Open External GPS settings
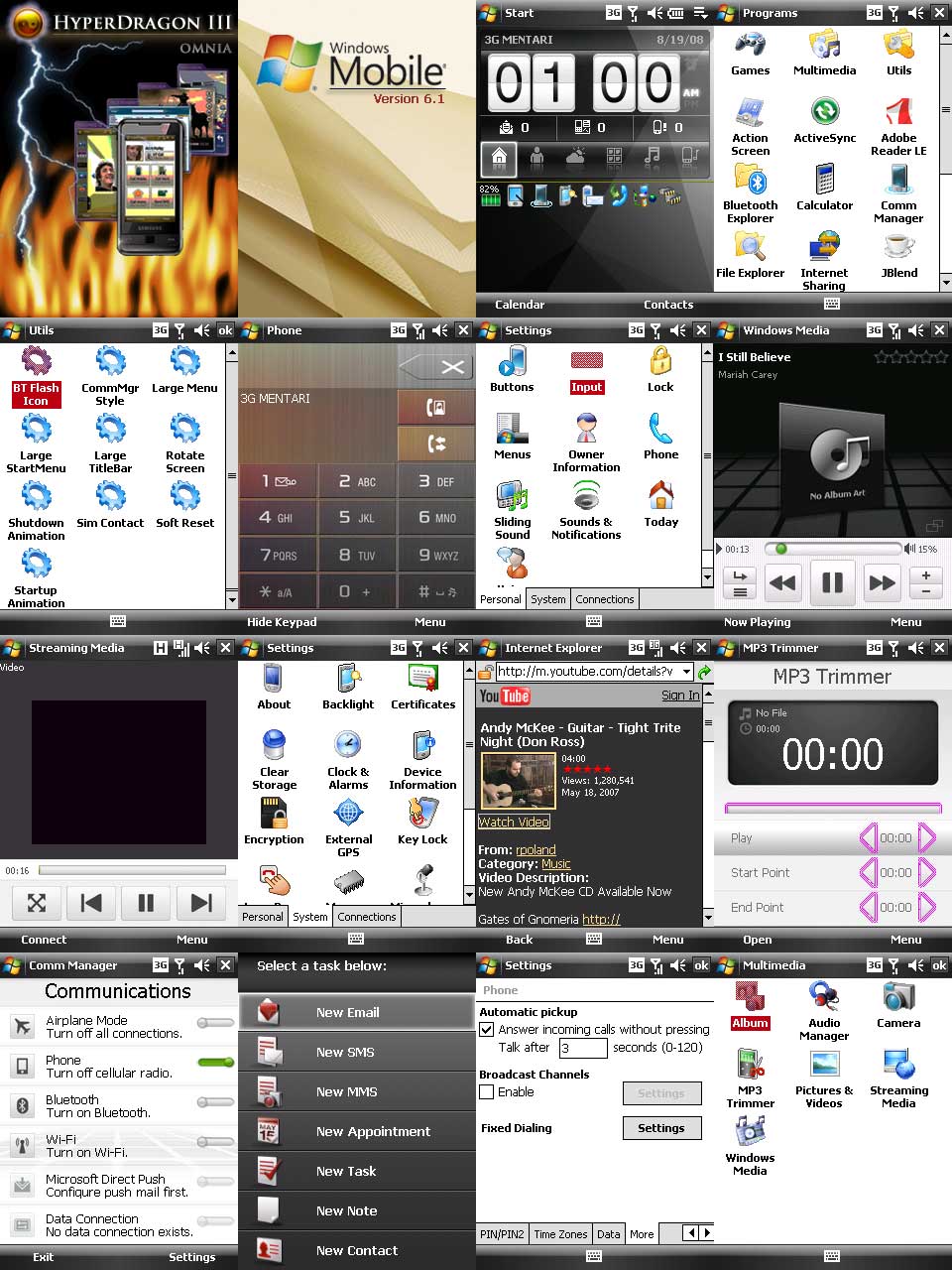The height and width of the screenshot is (1270, 952). click(x=348, y=828)
